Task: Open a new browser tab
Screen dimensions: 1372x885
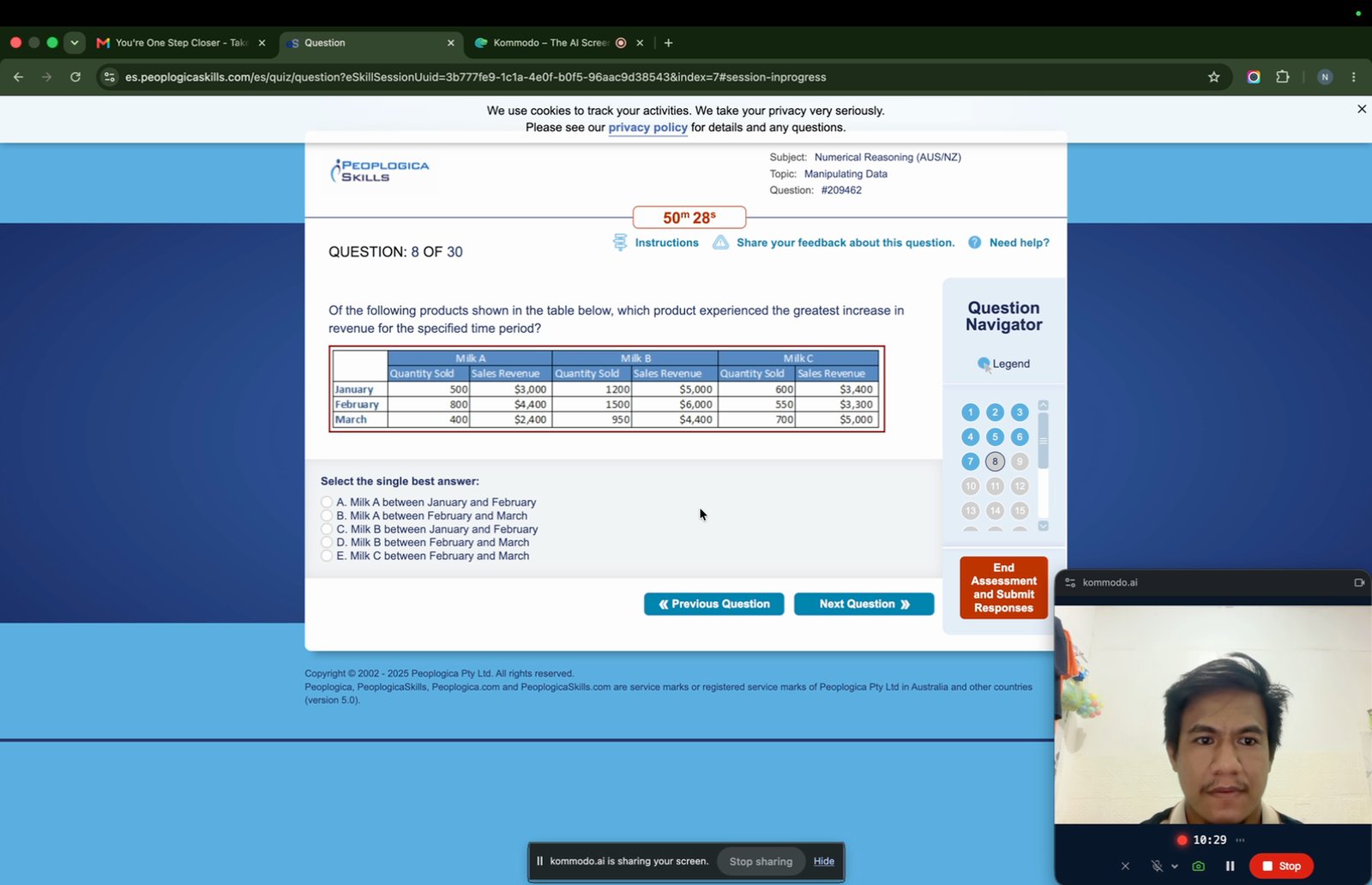Action: (668, 43)
